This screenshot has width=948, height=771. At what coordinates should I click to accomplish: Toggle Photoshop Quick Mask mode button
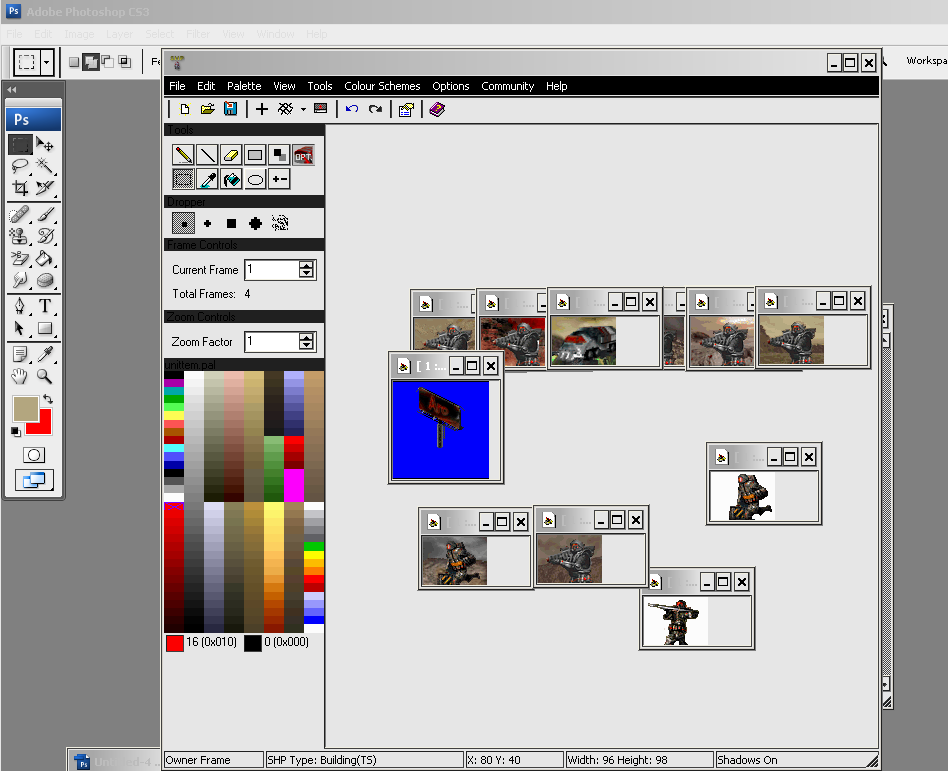coord(34,455)
